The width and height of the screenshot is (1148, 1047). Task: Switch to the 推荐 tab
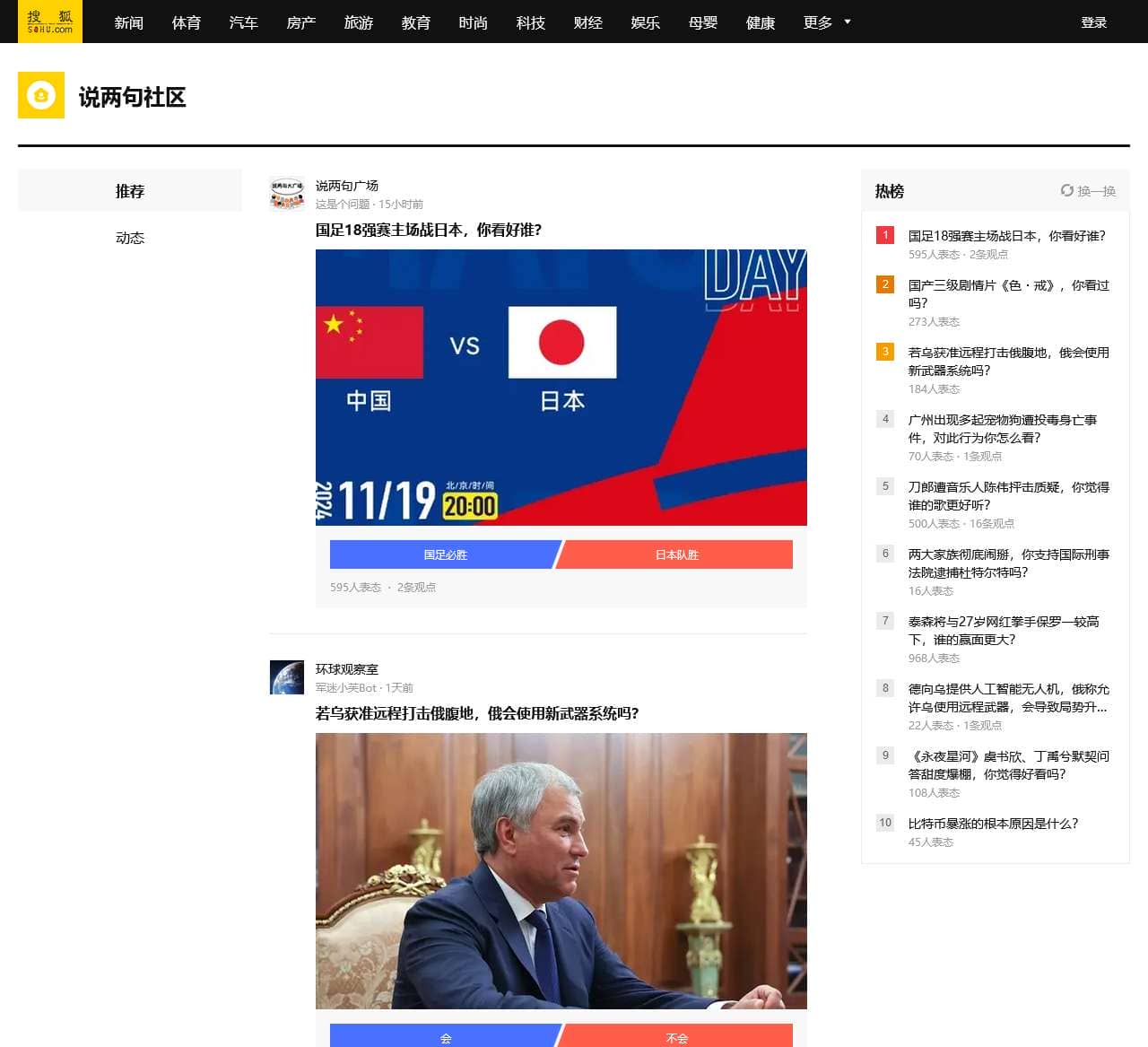[x=130, y=190]
